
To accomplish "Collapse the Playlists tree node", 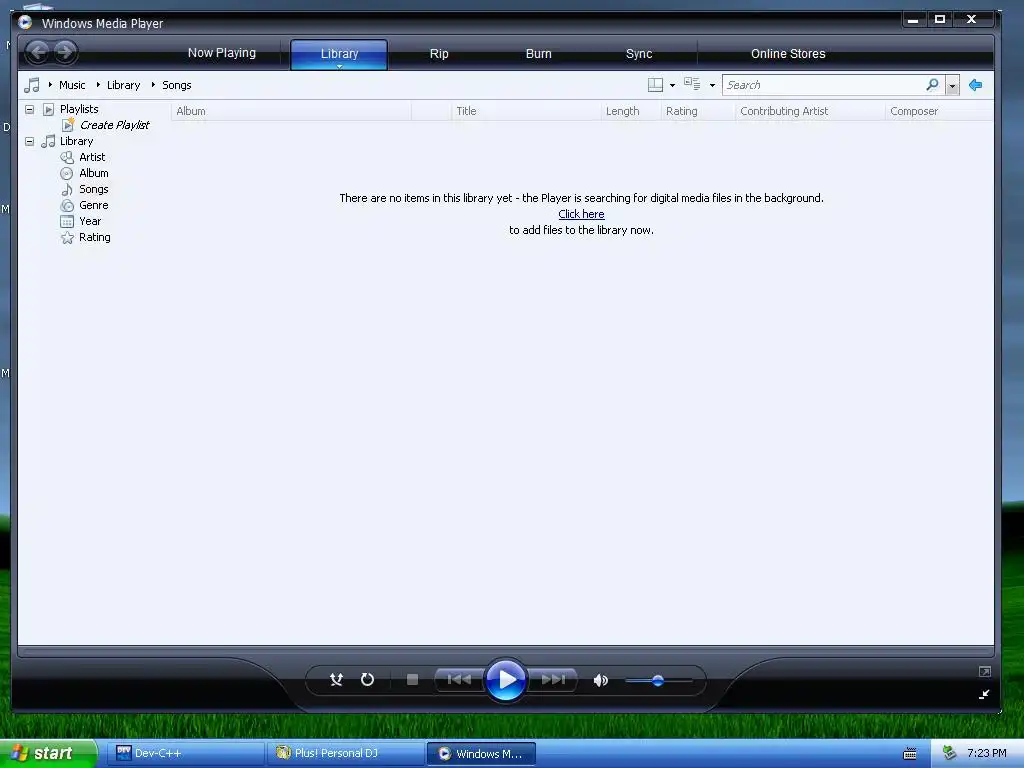I will [x=29, y=109].
